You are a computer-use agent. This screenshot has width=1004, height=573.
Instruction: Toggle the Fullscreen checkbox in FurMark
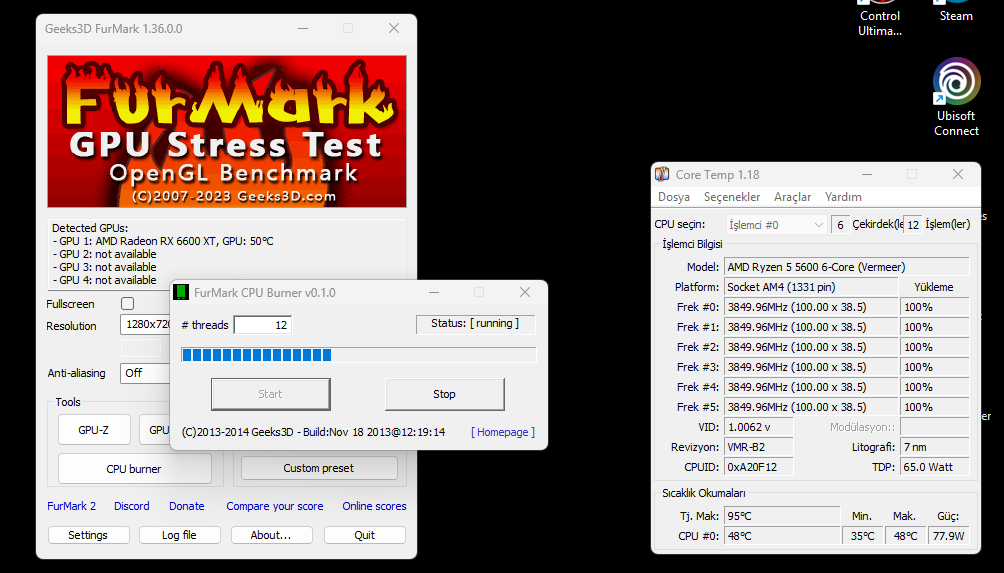pyautogui.click(x=127, y=303)
